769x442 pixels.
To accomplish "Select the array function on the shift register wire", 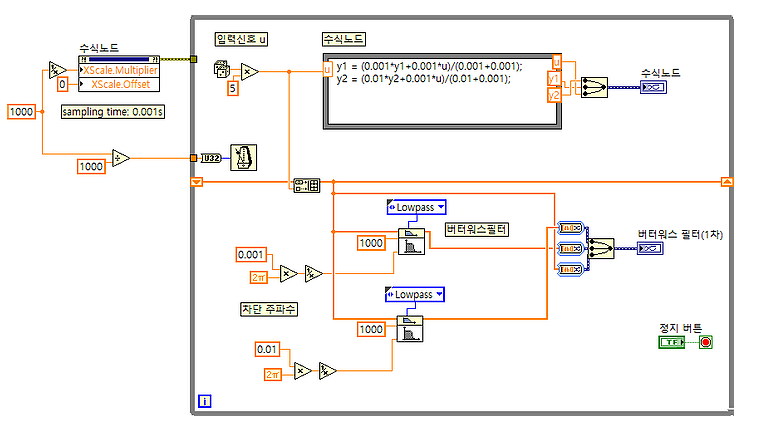I will (307, 185).
